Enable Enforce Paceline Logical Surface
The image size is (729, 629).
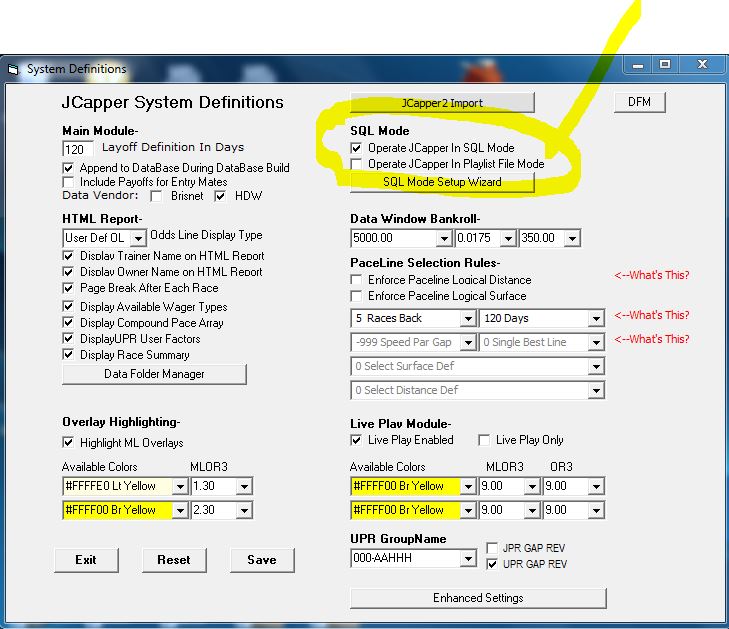click(356, 296)
